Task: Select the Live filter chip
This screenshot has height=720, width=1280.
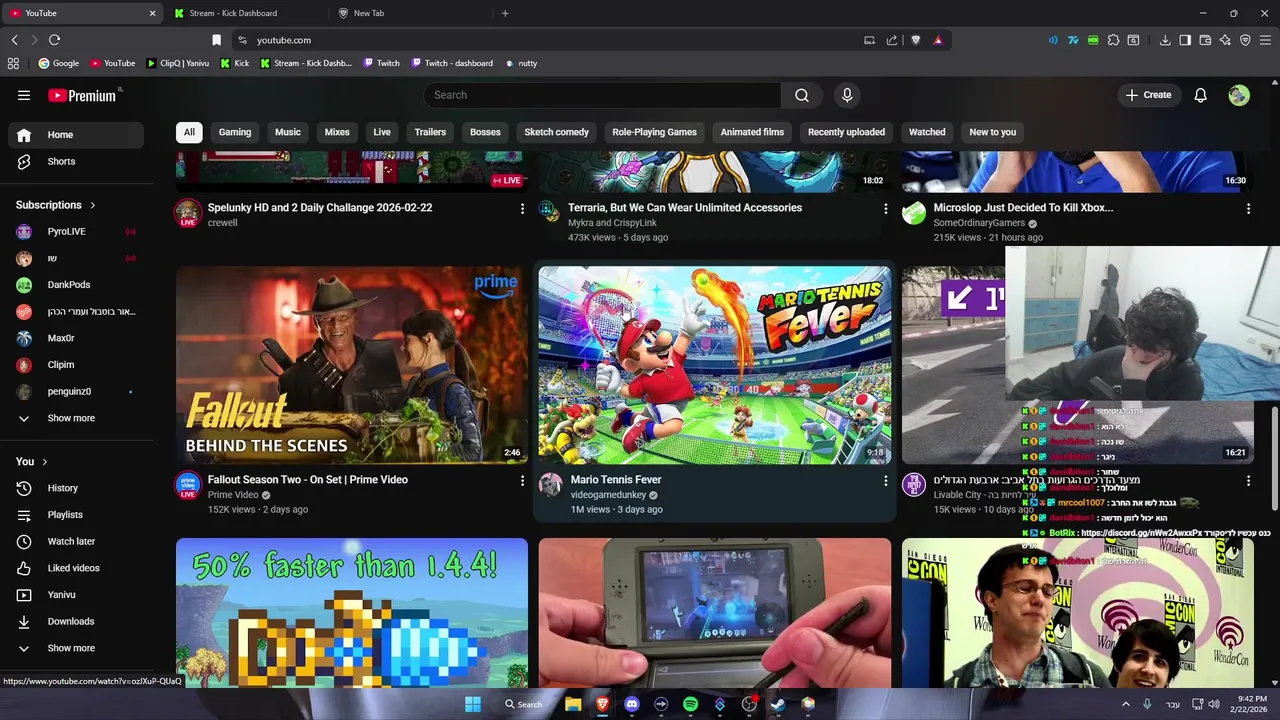Action: (x=382, y=132)
